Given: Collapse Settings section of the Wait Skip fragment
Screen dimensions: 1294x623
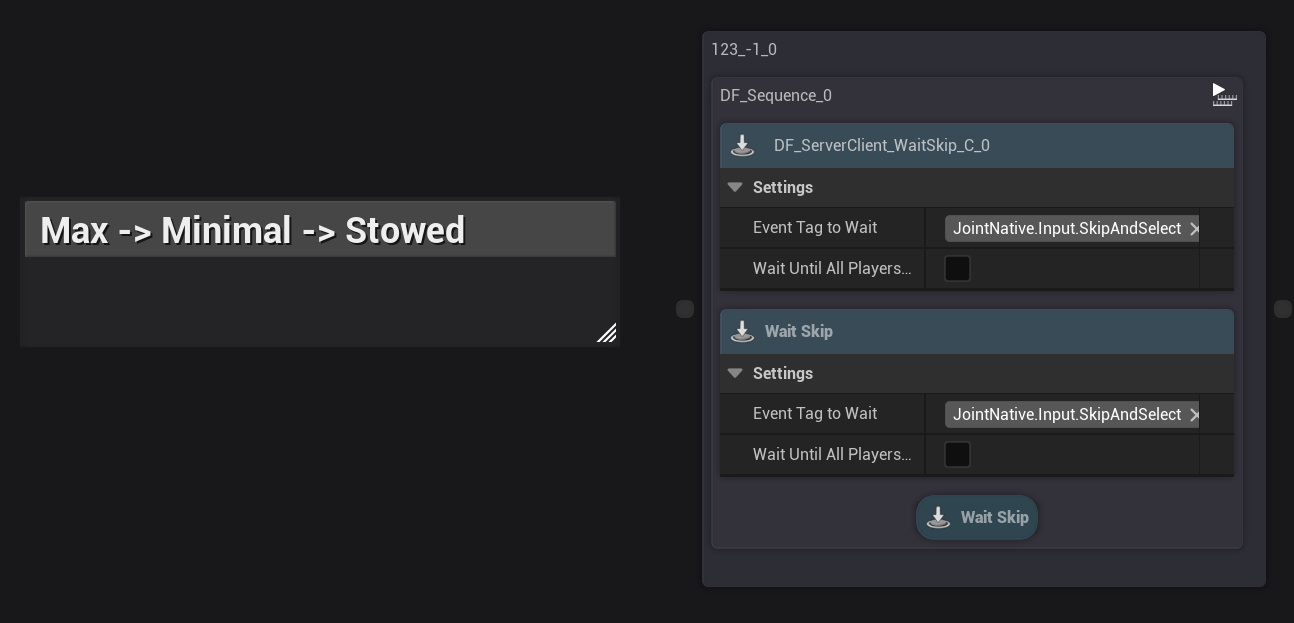Looking at the screenshot, I should 735,374.
